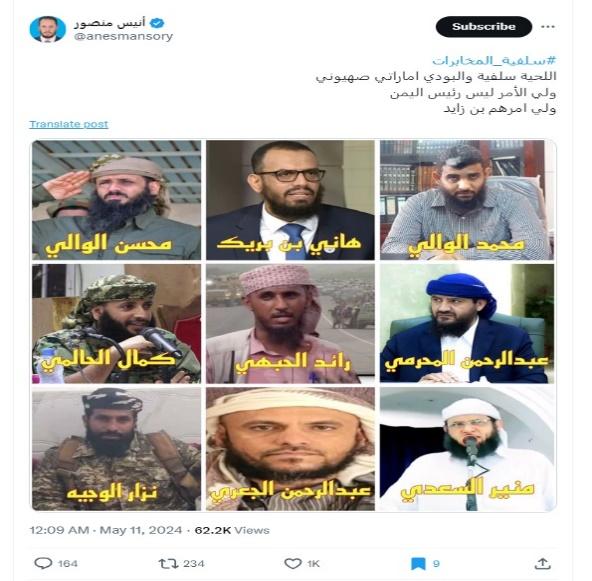Click the blue verified badge
The width and height of the screenshot is (592, 581).
(x=157, y=23)
